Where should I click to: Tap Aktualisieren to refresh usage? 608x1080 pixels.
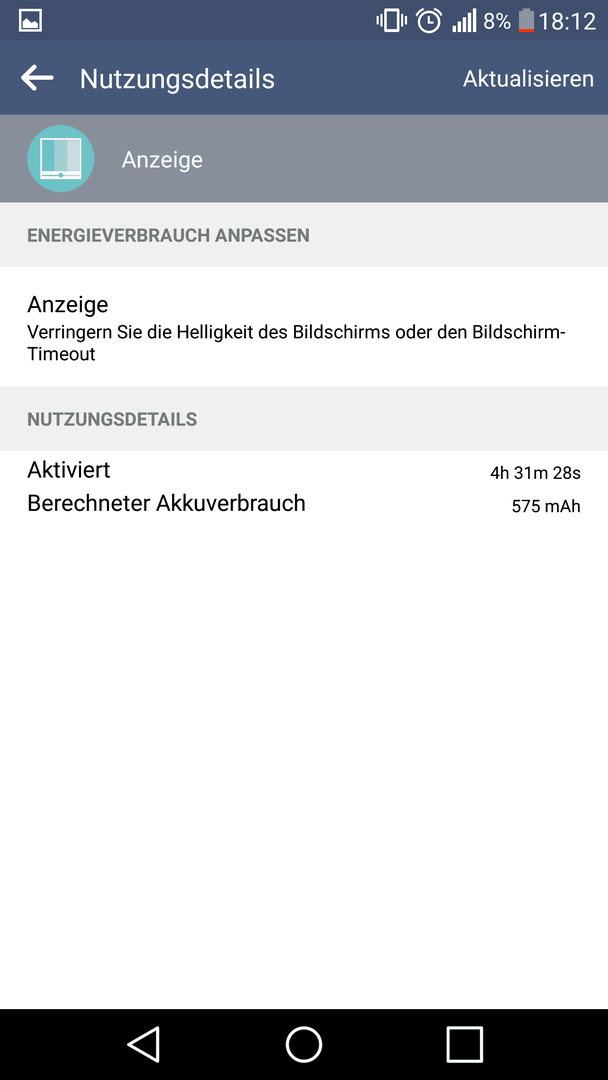[x=528, y=79]
